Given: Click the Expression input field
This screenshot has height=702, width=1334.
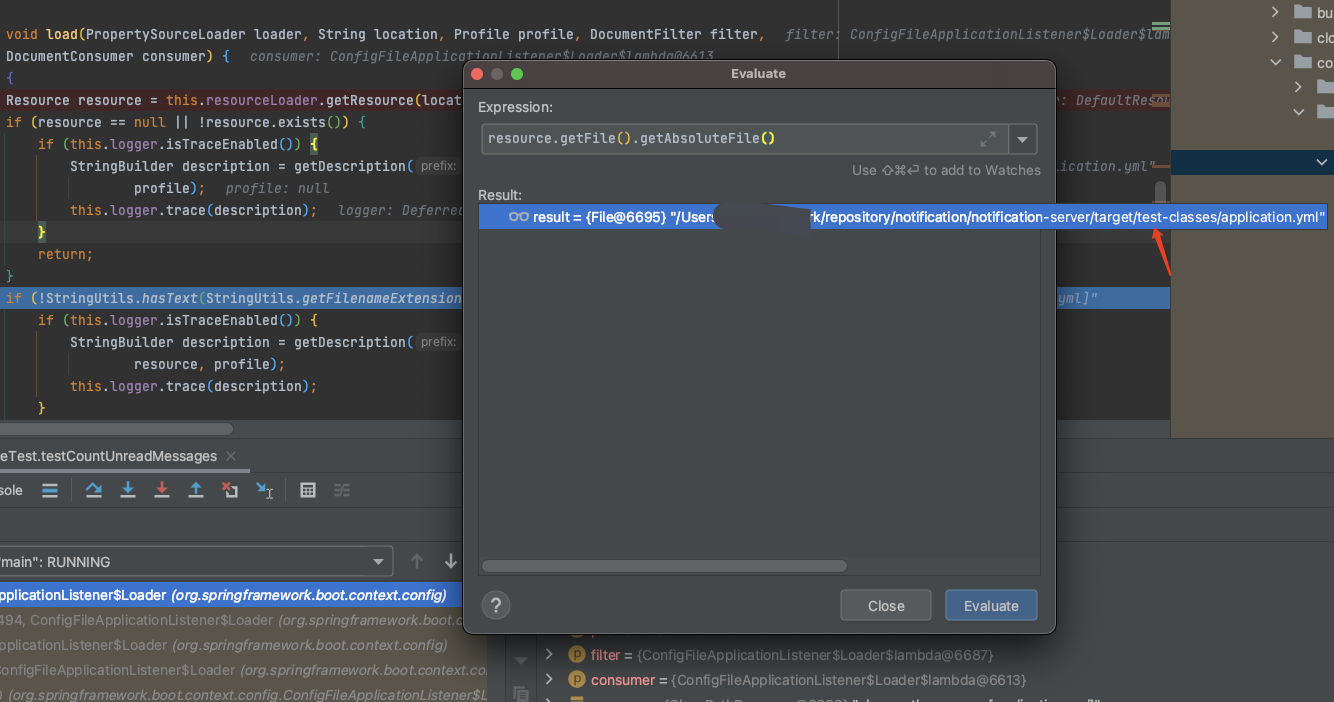Looking at the screenshot, I should pos(743,138).
